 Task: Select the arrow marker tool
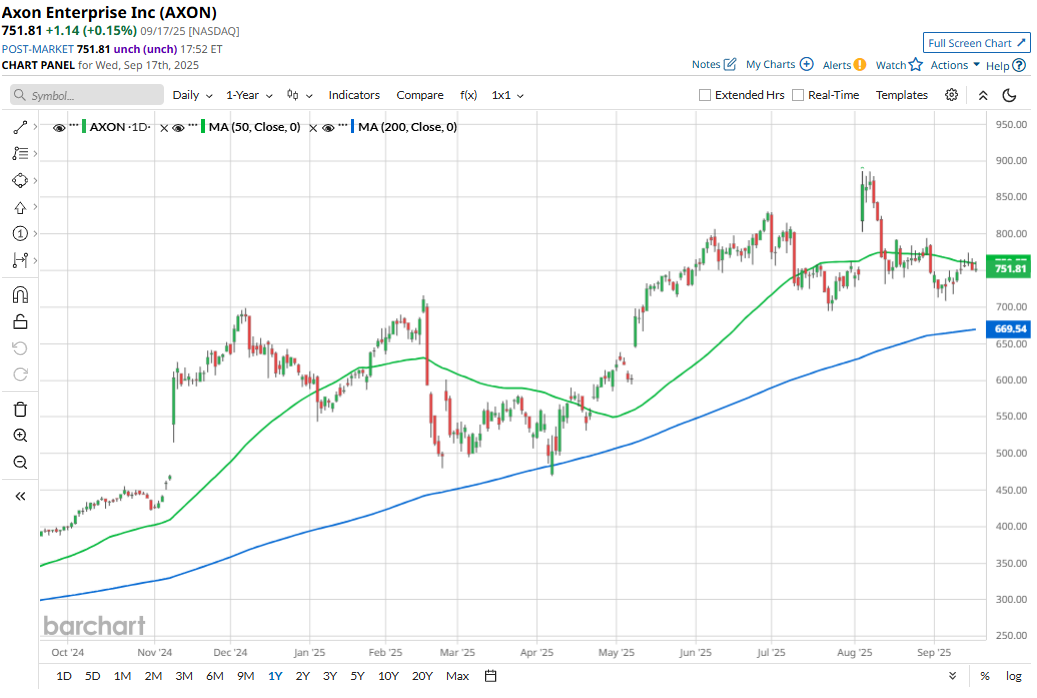[x=20, y=208]
